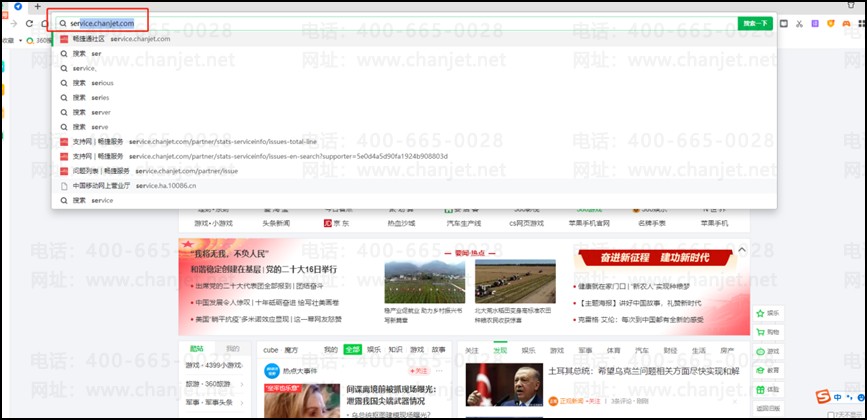Viewport: 867px width, 420px height.
Task: Open the 汽车生产线 link
Action: [x=464, y=223]
